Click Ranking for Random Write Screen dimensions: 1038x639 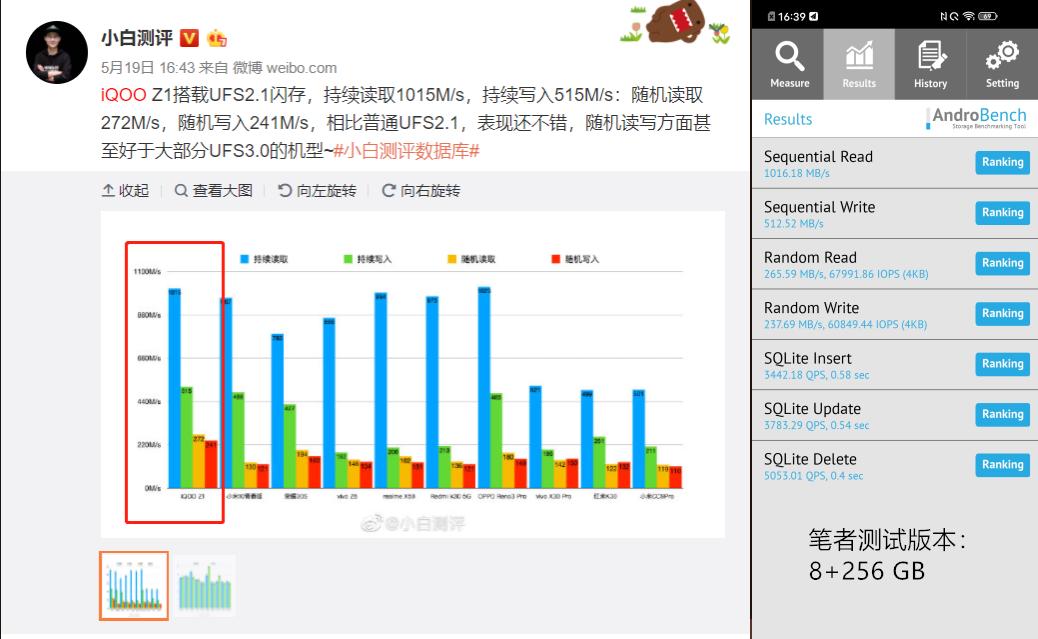tap(1001, 313)
